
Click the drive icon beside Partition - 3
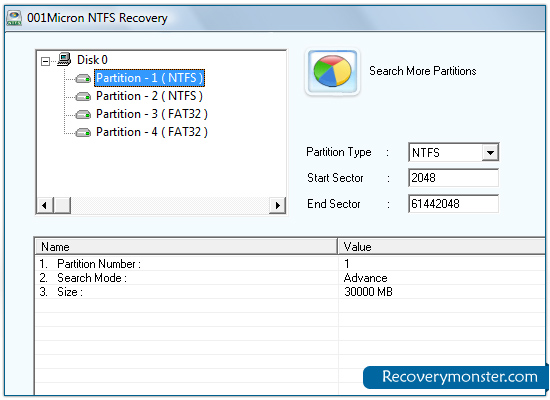click(x=83, y=114)
